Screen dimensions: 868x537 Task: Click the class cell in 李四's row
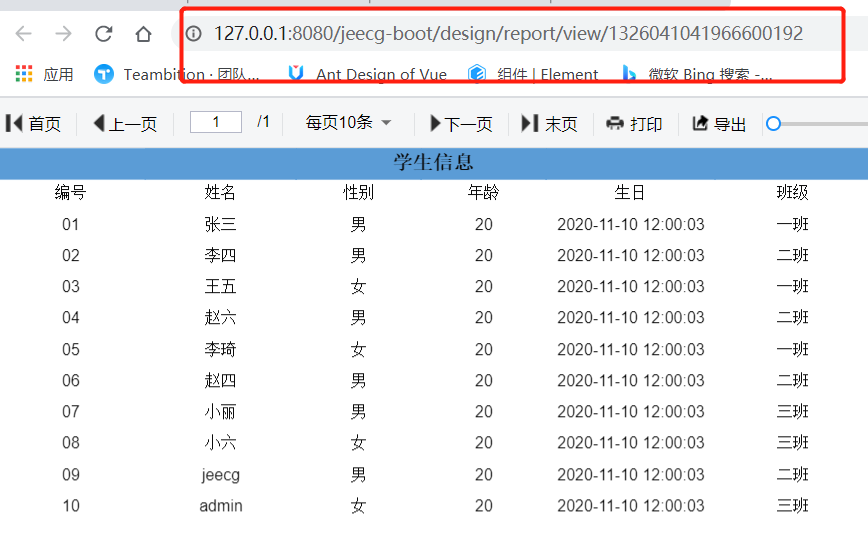click(792, 255)
